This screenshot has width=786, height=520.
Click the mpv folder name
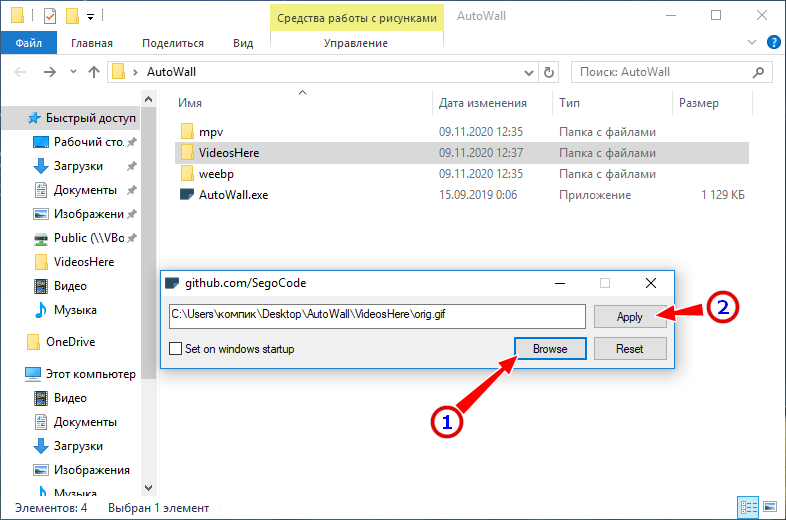pos(211,132)
